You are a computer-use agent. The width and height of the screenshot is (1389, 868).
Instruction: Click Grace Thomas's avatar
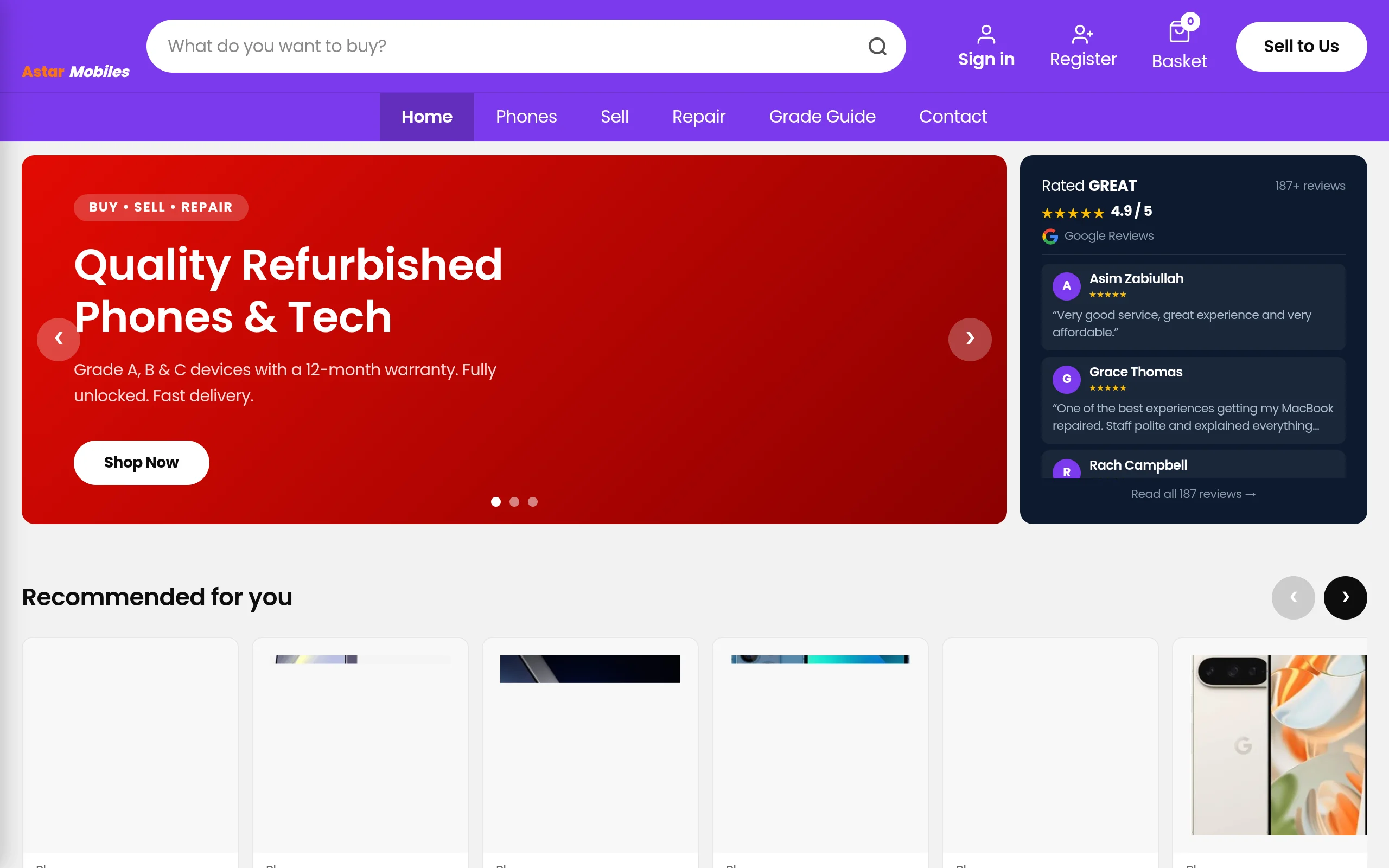coord(1066,379)
